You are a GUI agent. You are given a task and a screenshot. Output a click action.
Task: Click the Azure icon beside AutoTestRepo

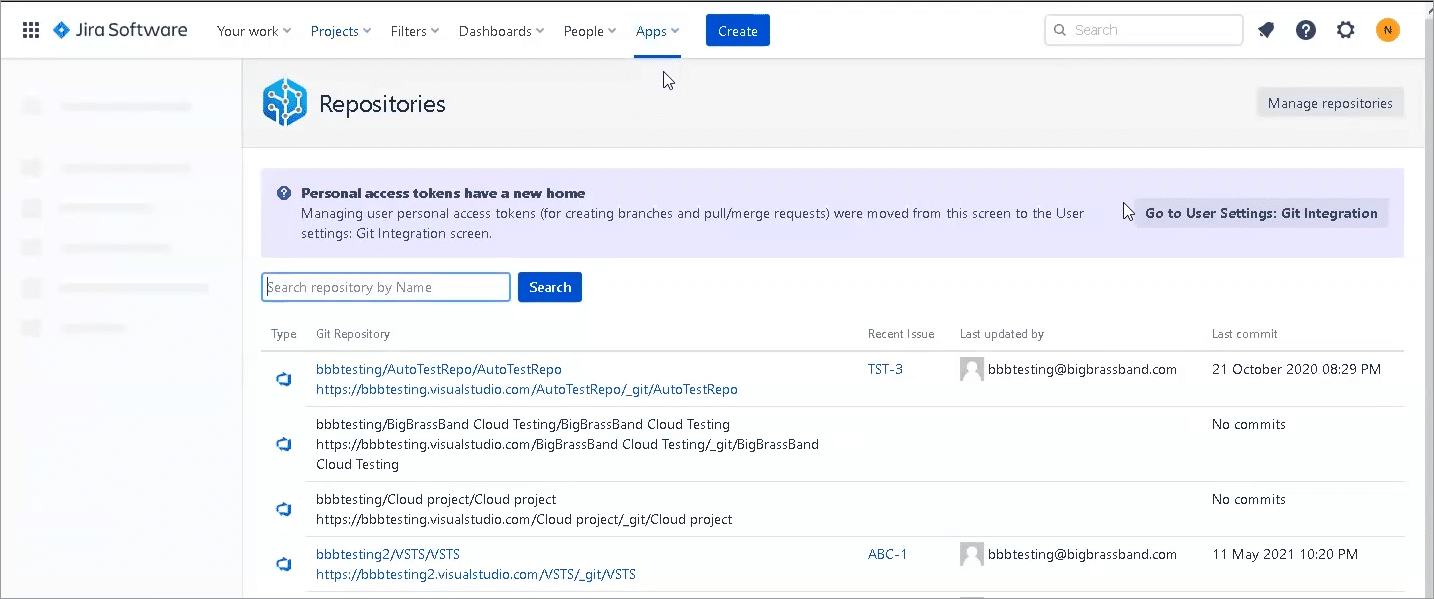click(x=284, y=379)
